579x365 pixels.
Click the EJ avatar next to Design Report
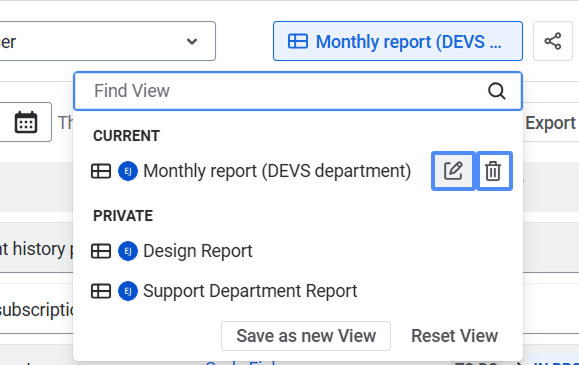pyautogui.click(x=128, y=251)
